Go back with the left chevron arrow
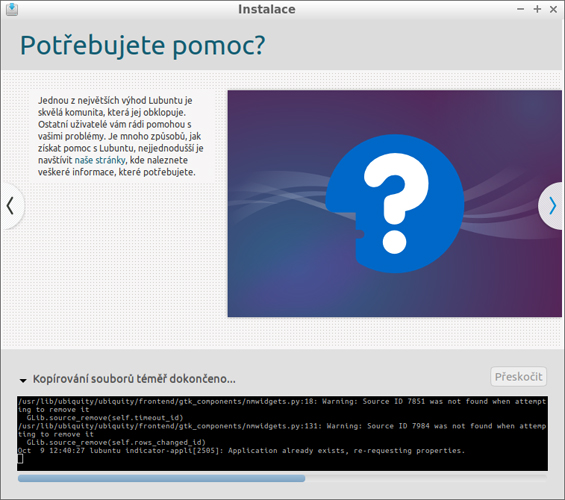Image resolution: width=565 pixels, height=500 pixels. point(10,206)
